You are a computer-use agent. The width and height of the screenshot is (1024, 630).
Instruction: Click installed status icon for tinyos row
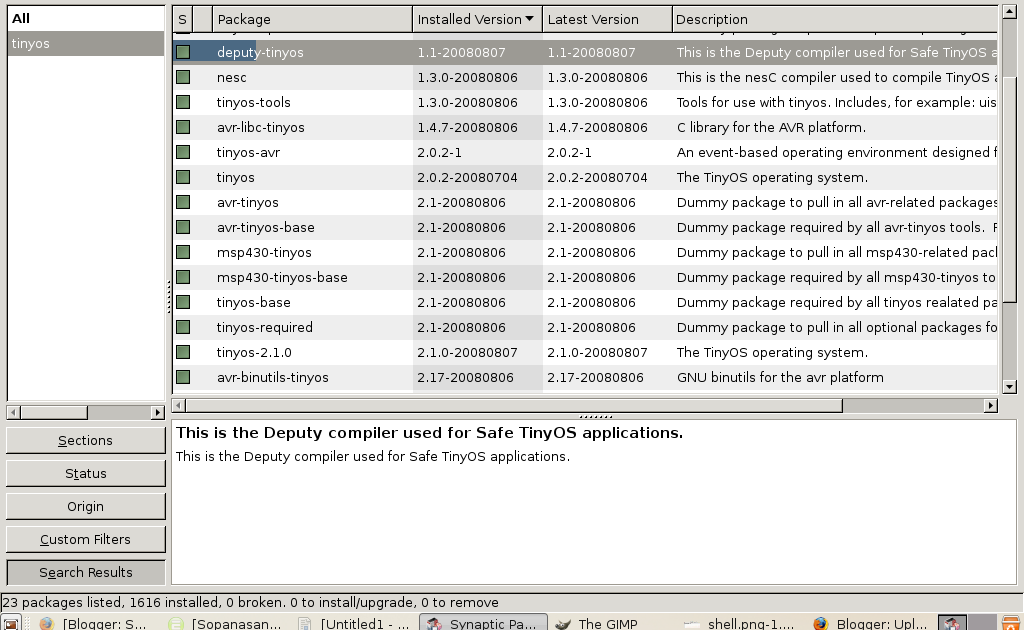183,177
